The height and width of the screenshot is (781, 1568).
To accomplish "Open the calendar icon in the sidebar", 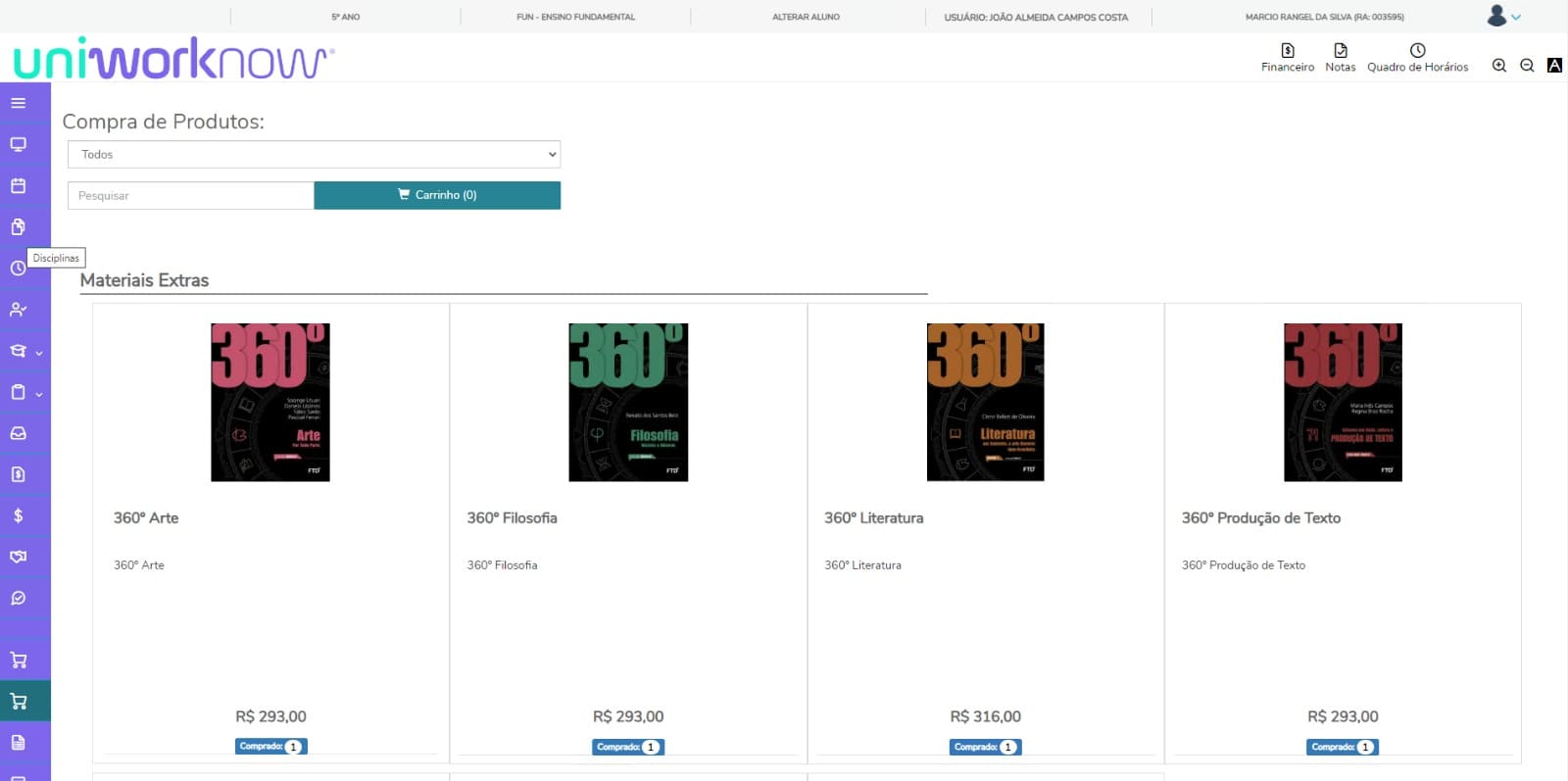I will click(18, 185).
